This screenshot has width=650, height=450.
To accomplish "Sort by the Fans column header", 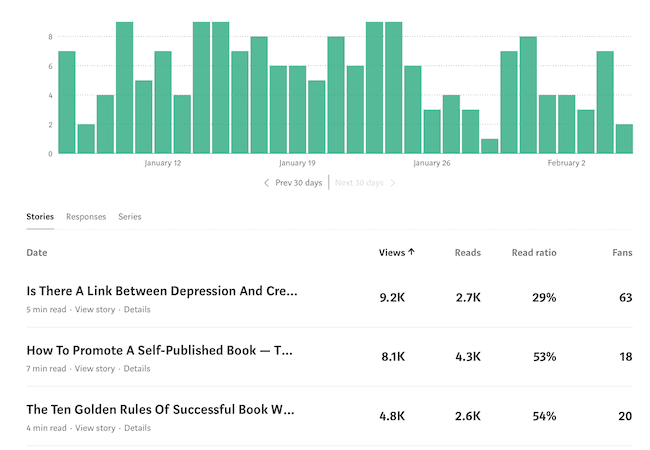I will tap(621, 253).
